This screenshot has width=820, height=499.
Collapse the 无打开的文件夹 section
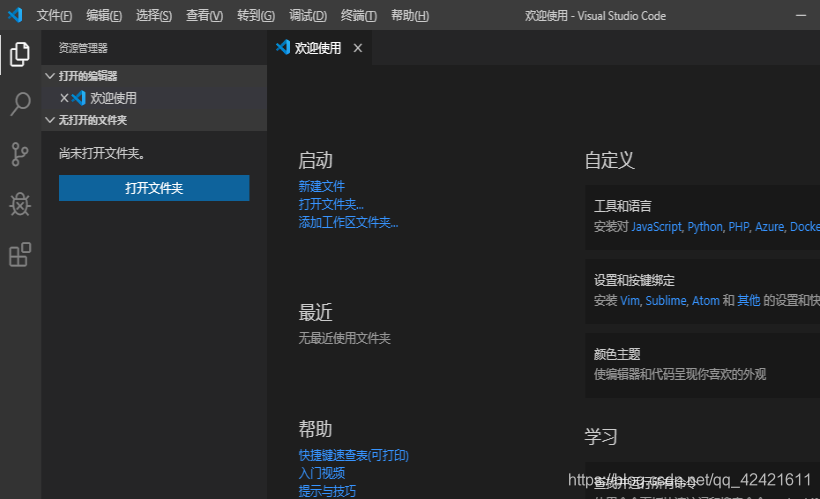[50, 120]
